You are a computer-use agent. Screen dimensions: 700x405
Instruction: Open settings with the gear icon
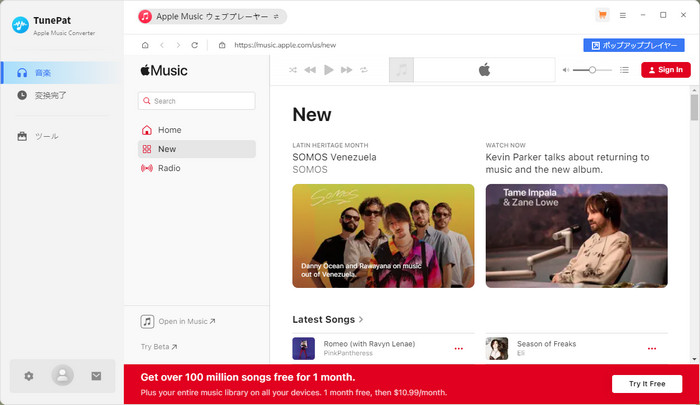coord(29,376)
